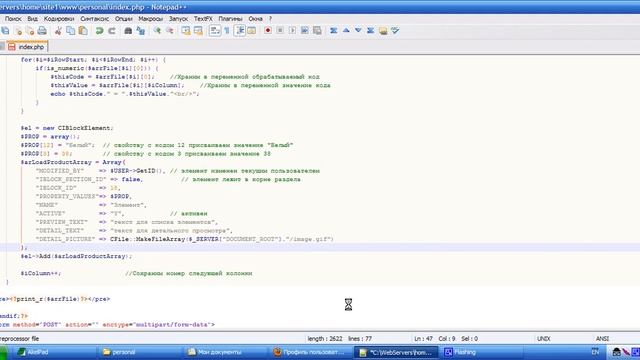Click the Cut scissors icon
Viewport: 640px width, 360px height.
coord(58,31)
